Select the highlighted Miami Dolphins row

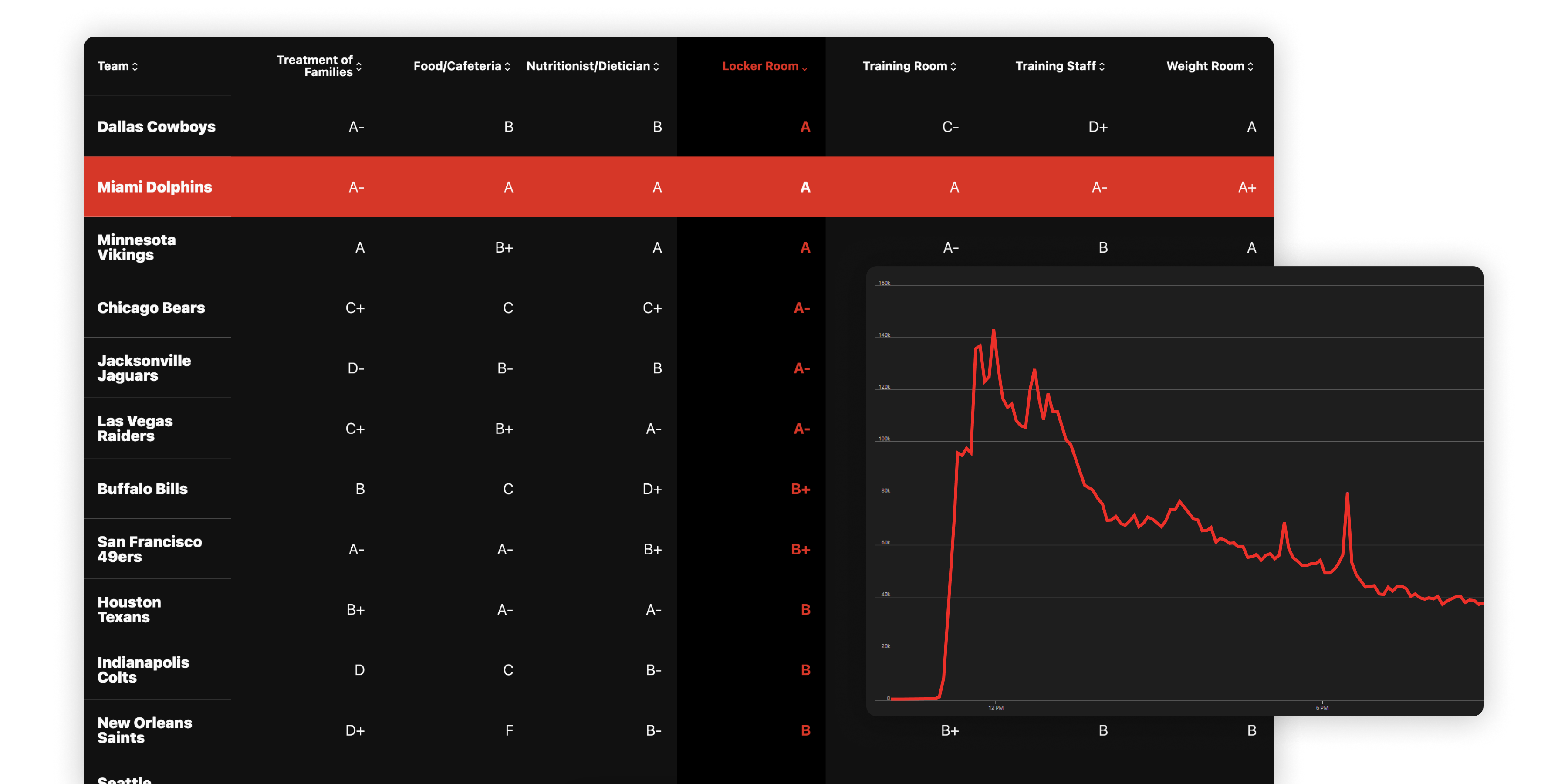tap(154, 187)
